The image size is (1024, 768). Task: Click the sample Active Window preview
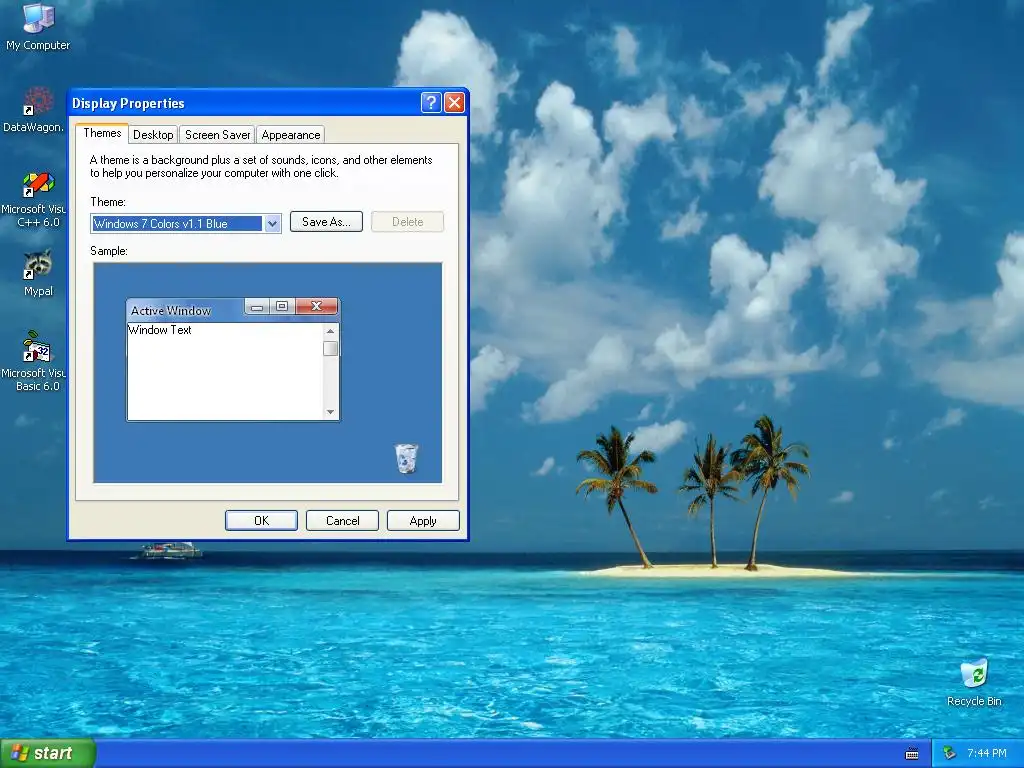coord(233,359)
